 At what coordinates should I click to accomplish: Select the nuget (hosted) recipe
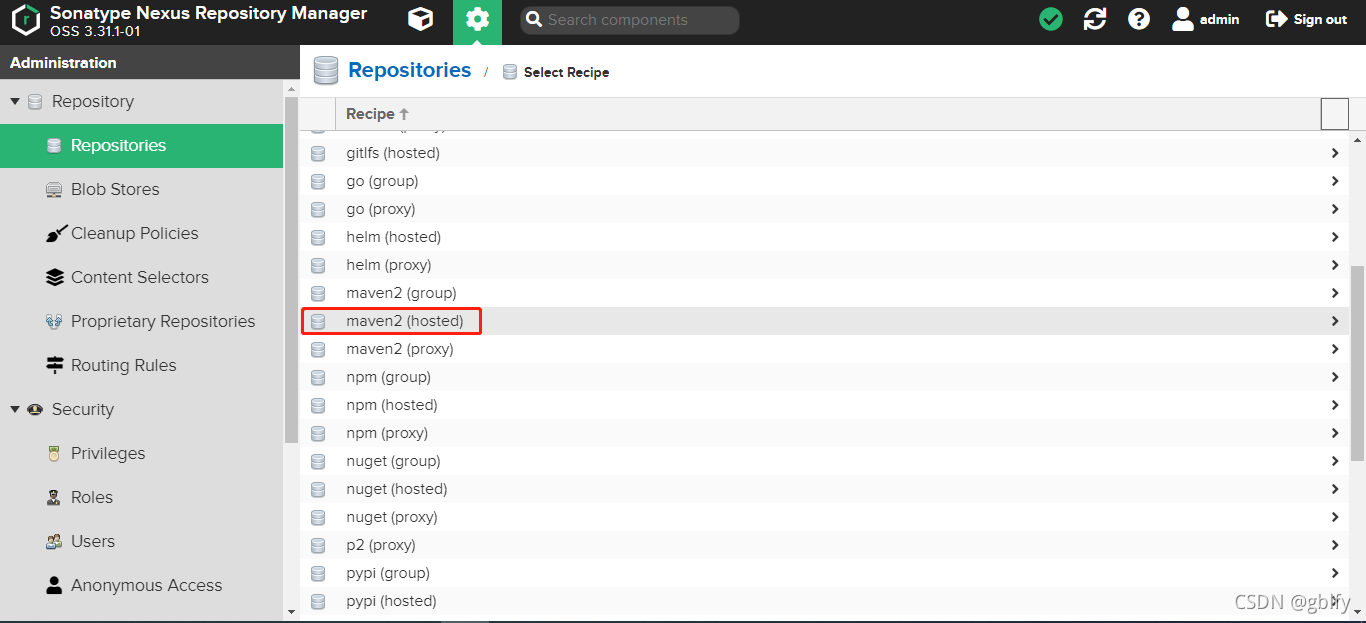point(825,489)
